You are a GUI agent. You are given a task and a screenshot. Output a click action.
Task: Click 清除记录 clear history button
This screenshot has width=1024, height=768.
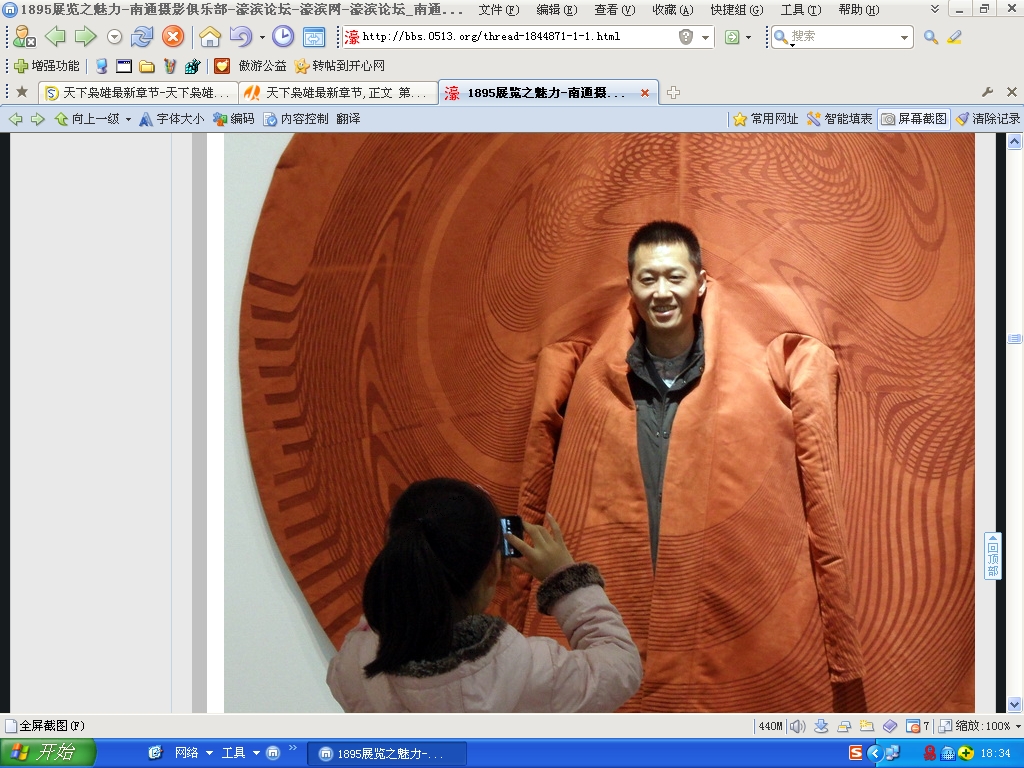pos(988,119)
